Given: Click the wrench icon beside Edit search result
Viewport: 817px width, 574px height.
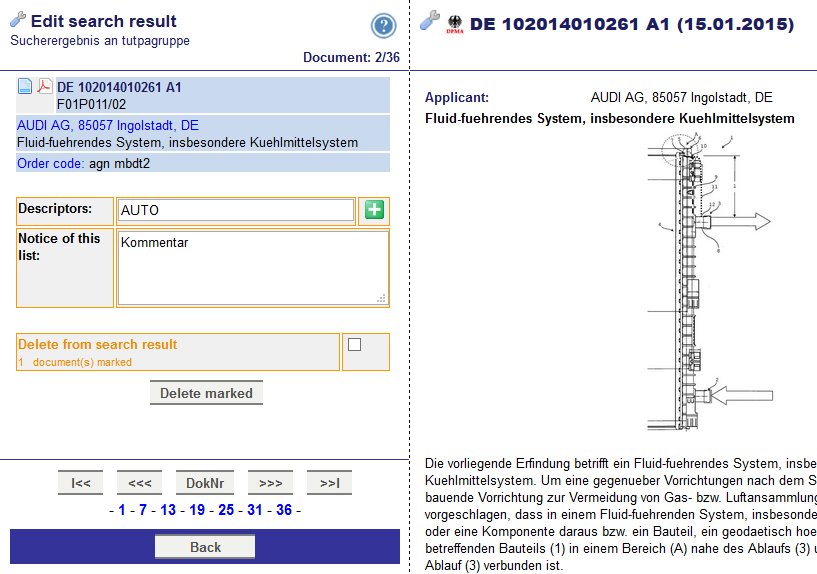Looking at the screenshot, I should [x=18, y=19].
